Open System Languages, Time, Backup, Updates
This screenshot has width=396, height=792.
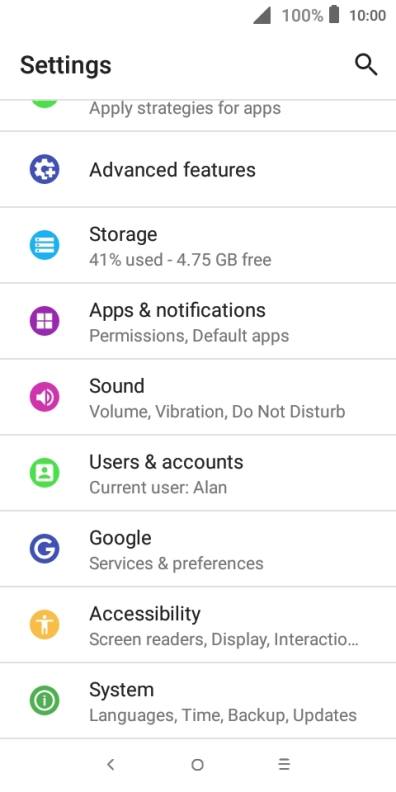(198, 701)
